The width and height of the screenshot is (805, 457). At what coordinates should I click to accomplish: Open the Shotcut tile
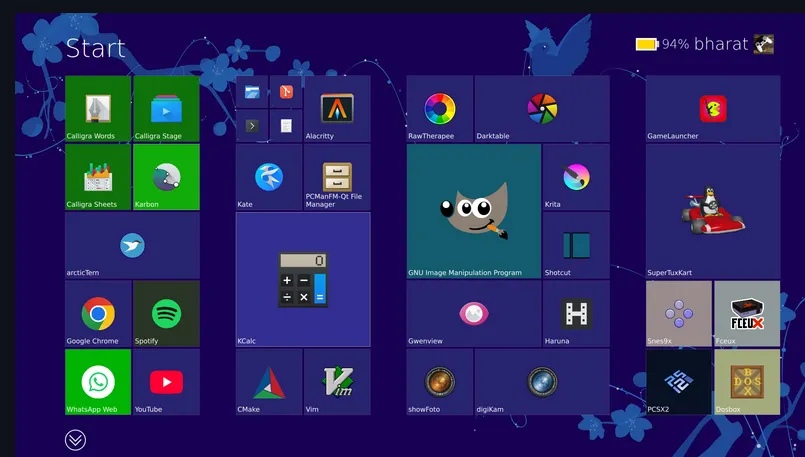click(577, 245)
